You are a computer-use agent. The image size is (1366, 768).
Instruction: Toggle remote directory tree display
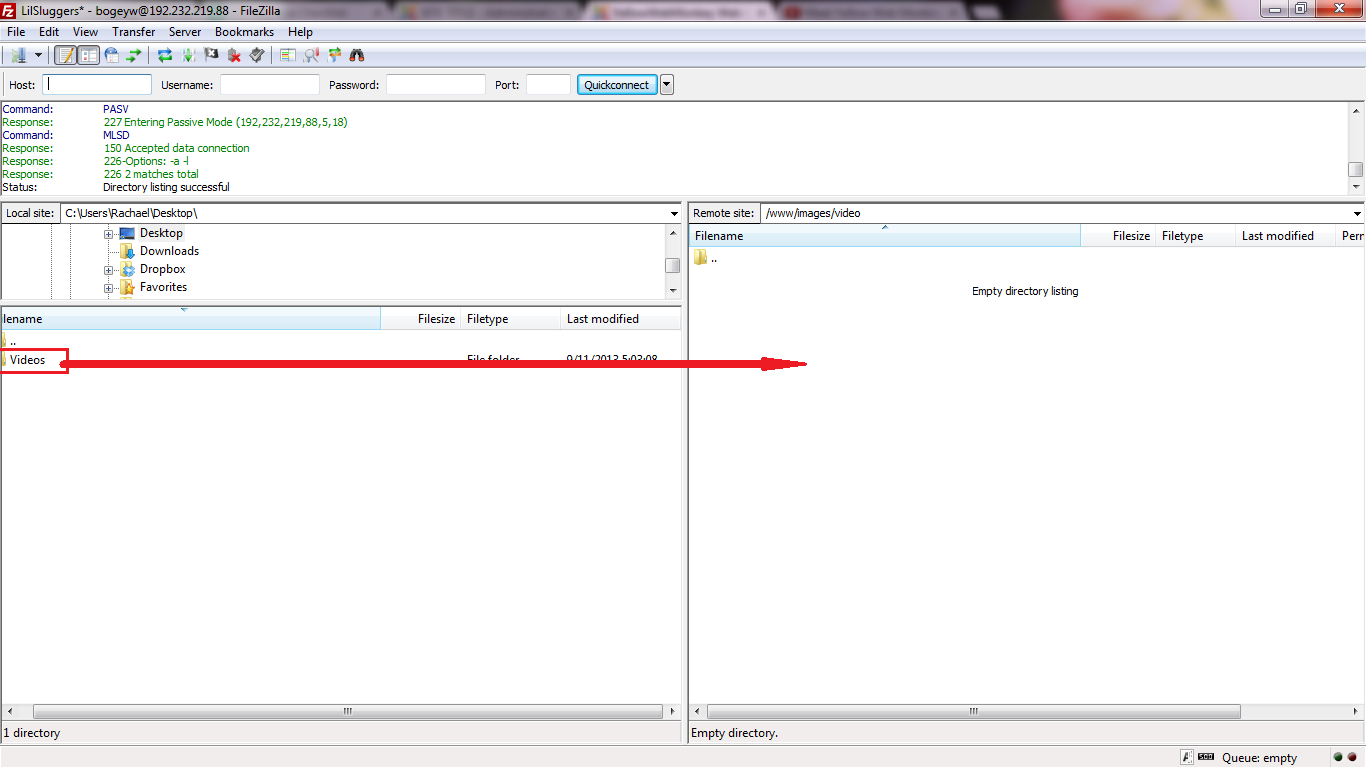[111, 56]
